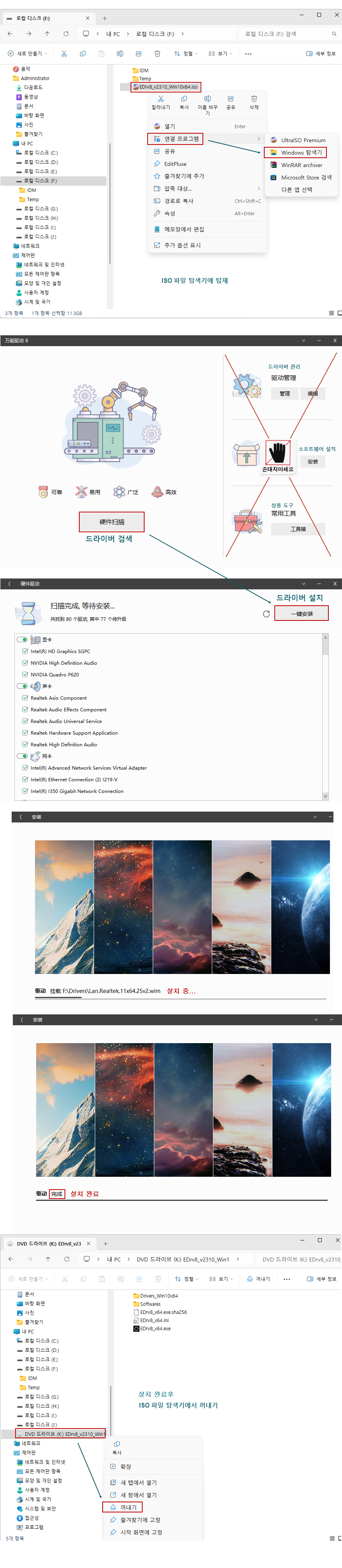Click the more options ellipsis in top Explorer
342x1568 pixels.
(248, 54)
